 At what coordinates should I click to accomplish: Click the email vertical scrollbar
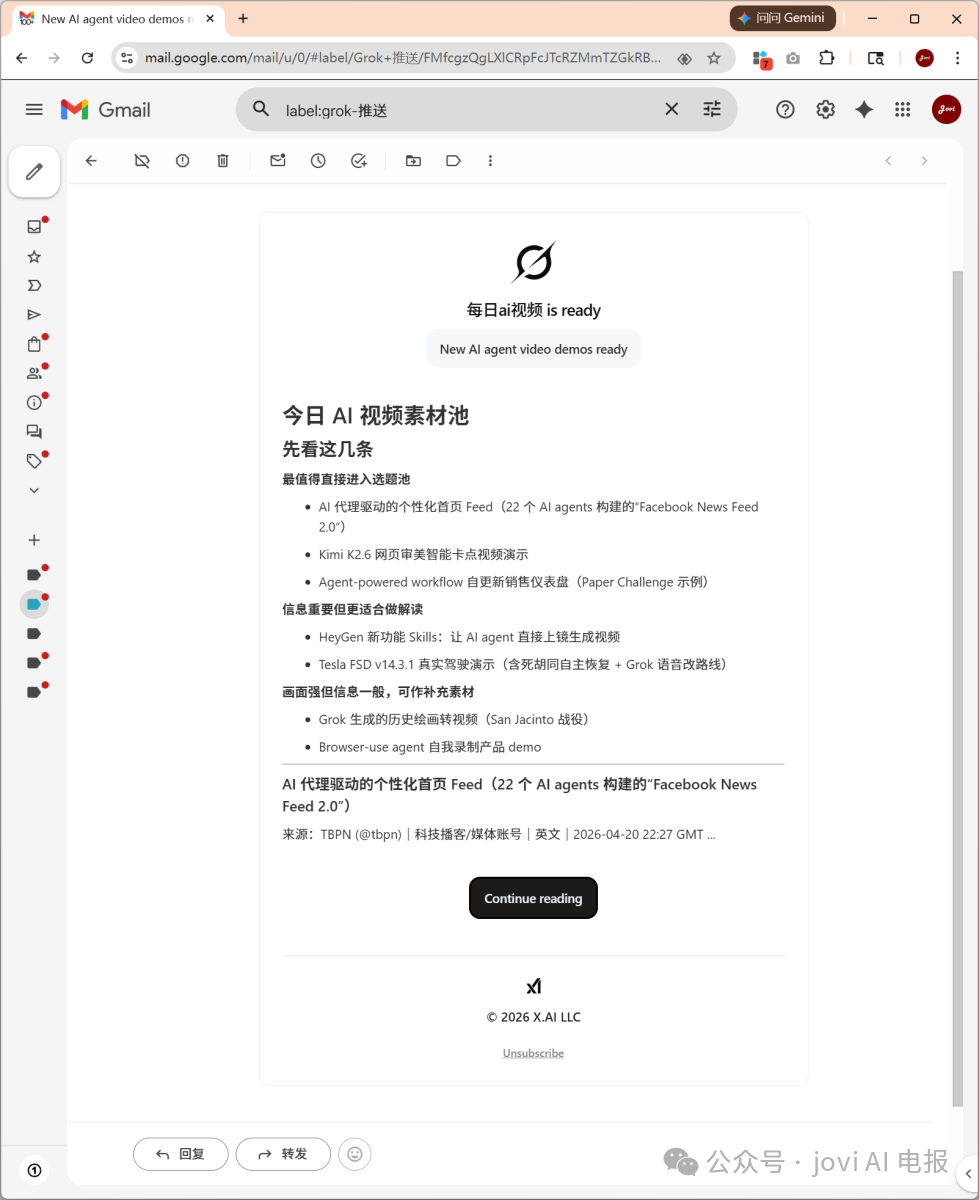pyautogui.click(x=957, y=688)
